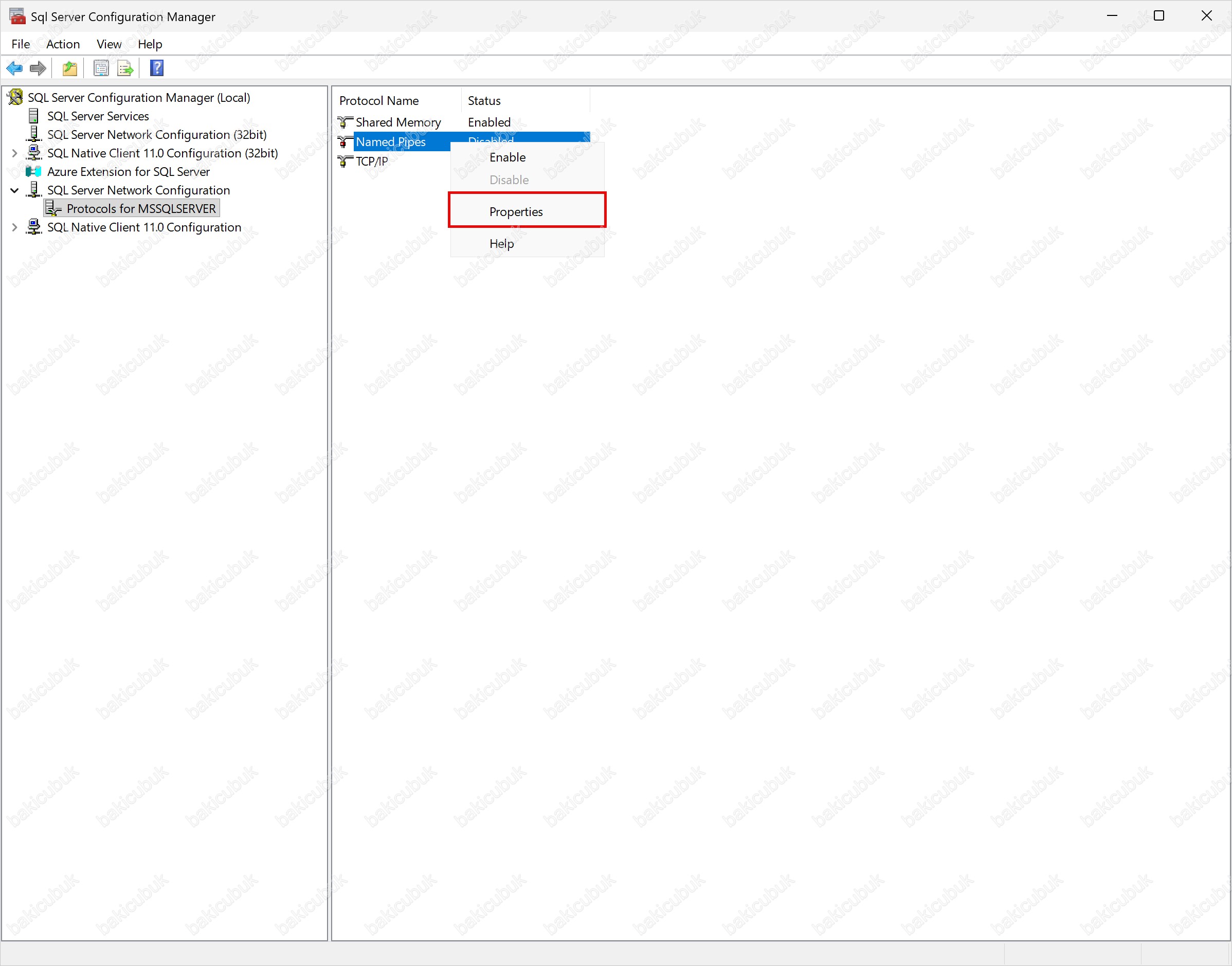The height and width of the screenshot is (966, 1232).
Task: Select Azure Extension for SQL Server node
Action: (129, 172)
